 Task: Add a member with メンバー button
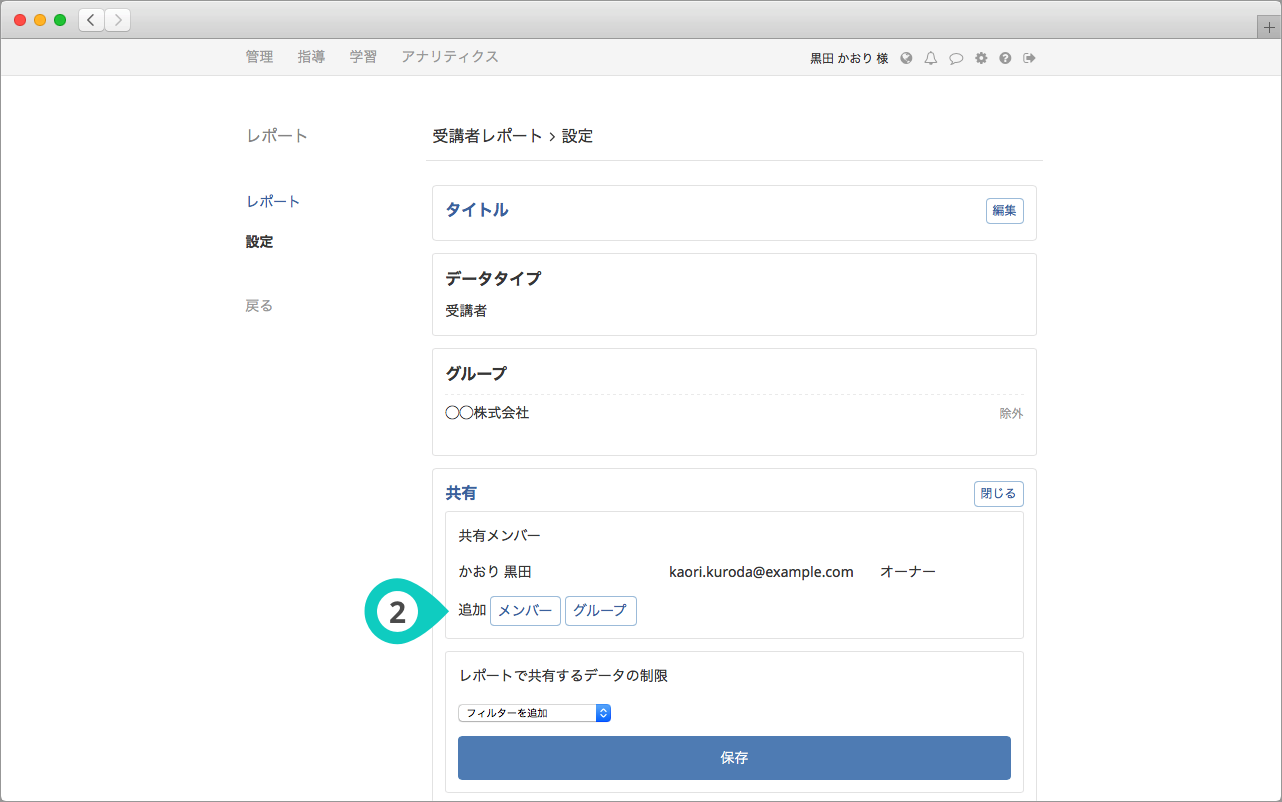525,611
